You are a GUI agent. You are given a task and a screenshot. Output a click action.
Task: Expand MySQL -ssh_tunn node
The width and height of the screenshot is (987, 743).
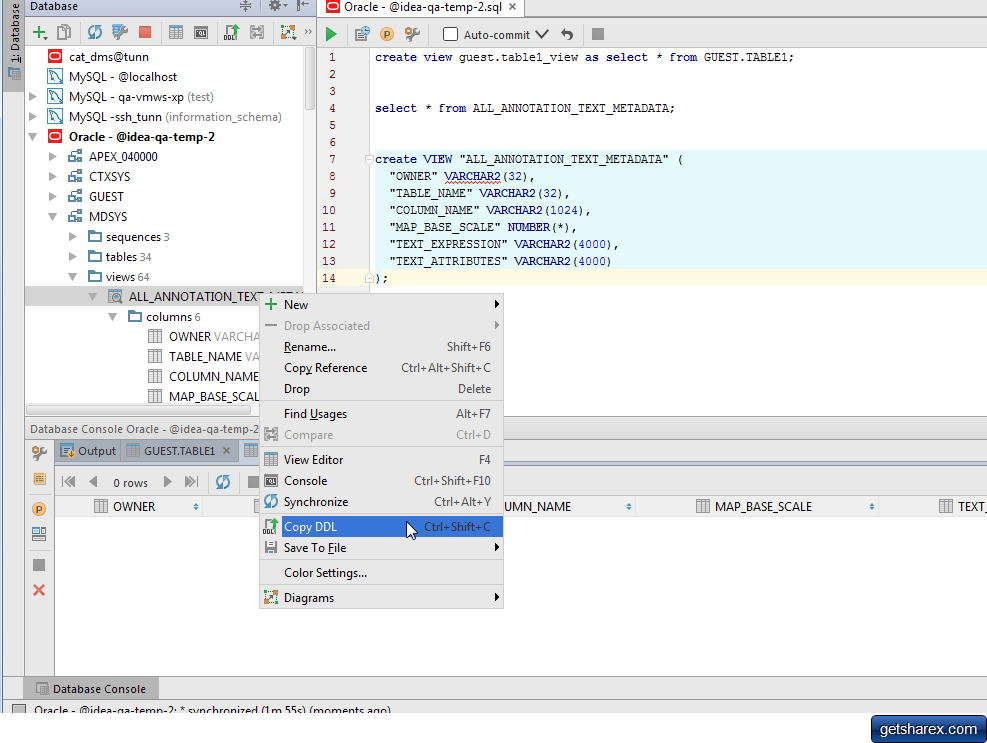click(33, 116)
